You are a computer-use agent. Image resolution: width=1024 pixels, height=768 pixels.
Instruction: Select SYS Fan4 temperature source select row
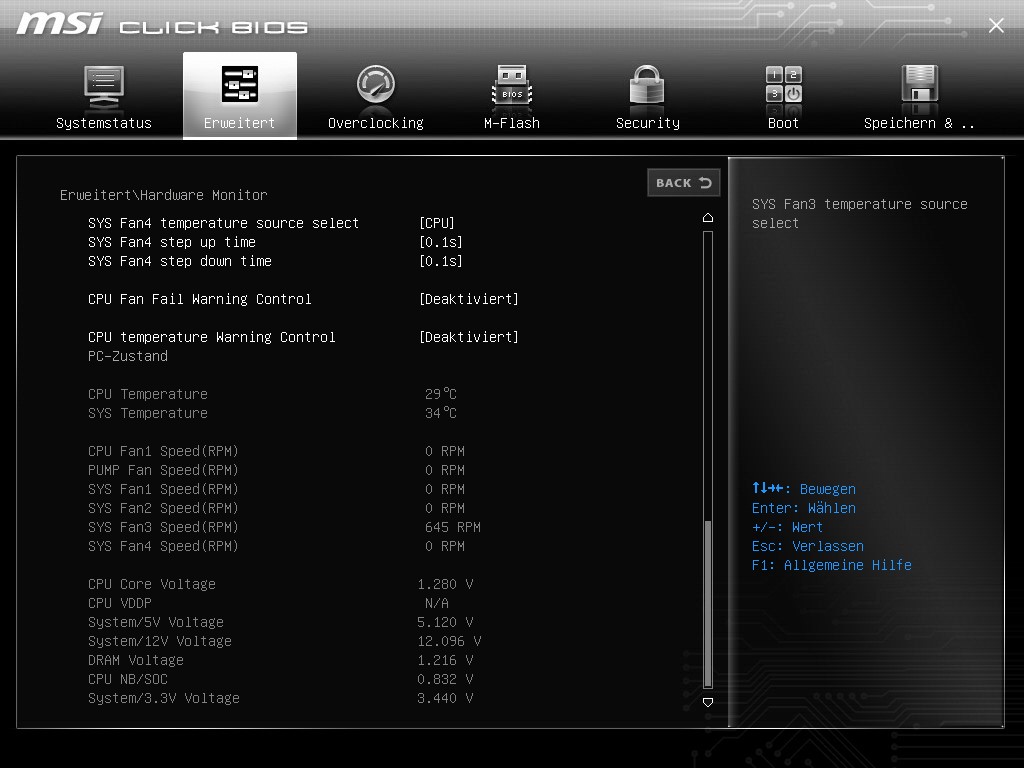223,223
